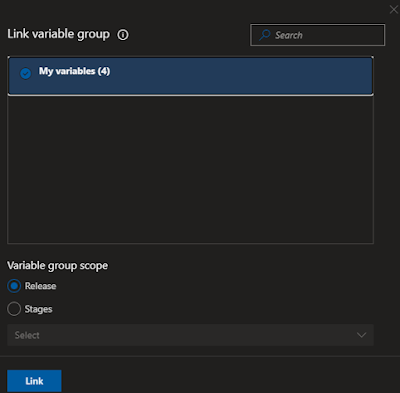Click empty area in variable group list

coord(190,169)
